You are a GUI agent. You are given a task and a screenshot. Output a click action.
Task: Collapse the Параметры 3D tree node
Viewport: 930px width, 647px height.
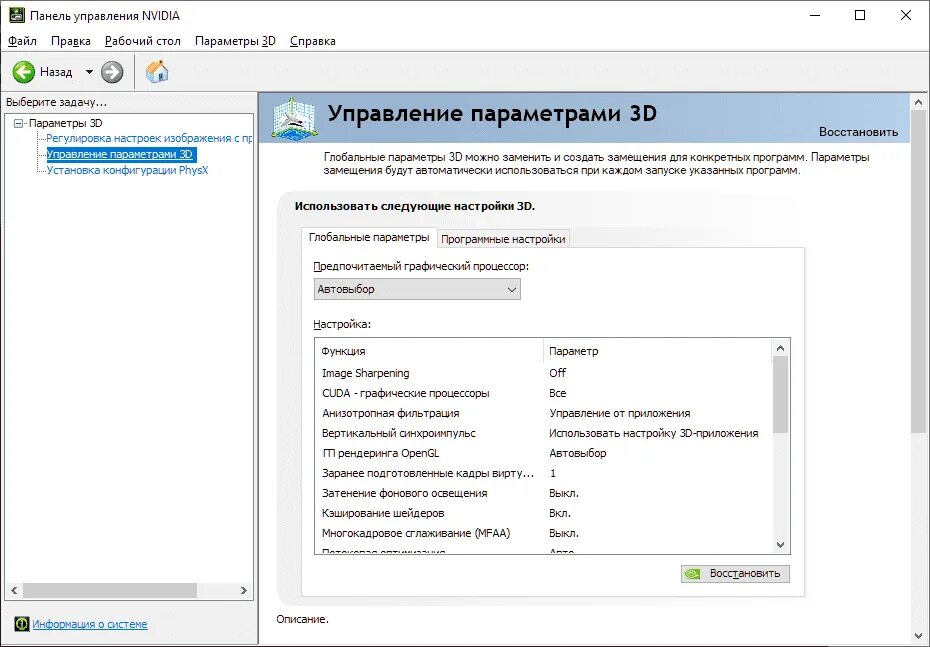click(18, 123)
